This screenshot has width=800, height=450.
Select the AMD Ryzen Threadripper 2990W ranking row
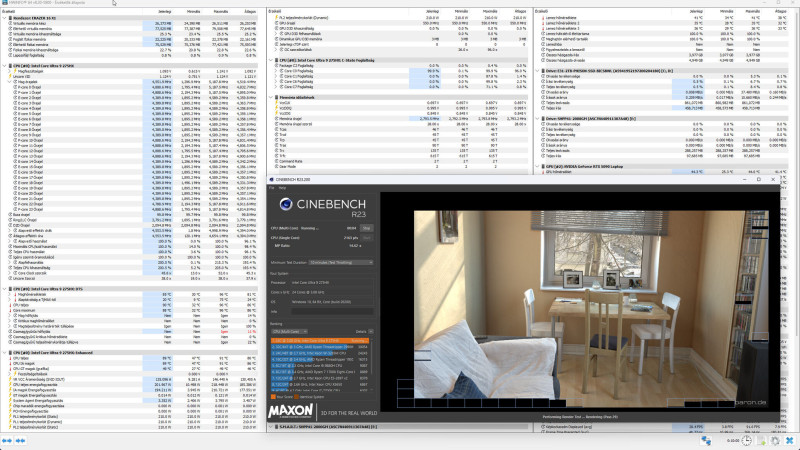pos(319,347)
